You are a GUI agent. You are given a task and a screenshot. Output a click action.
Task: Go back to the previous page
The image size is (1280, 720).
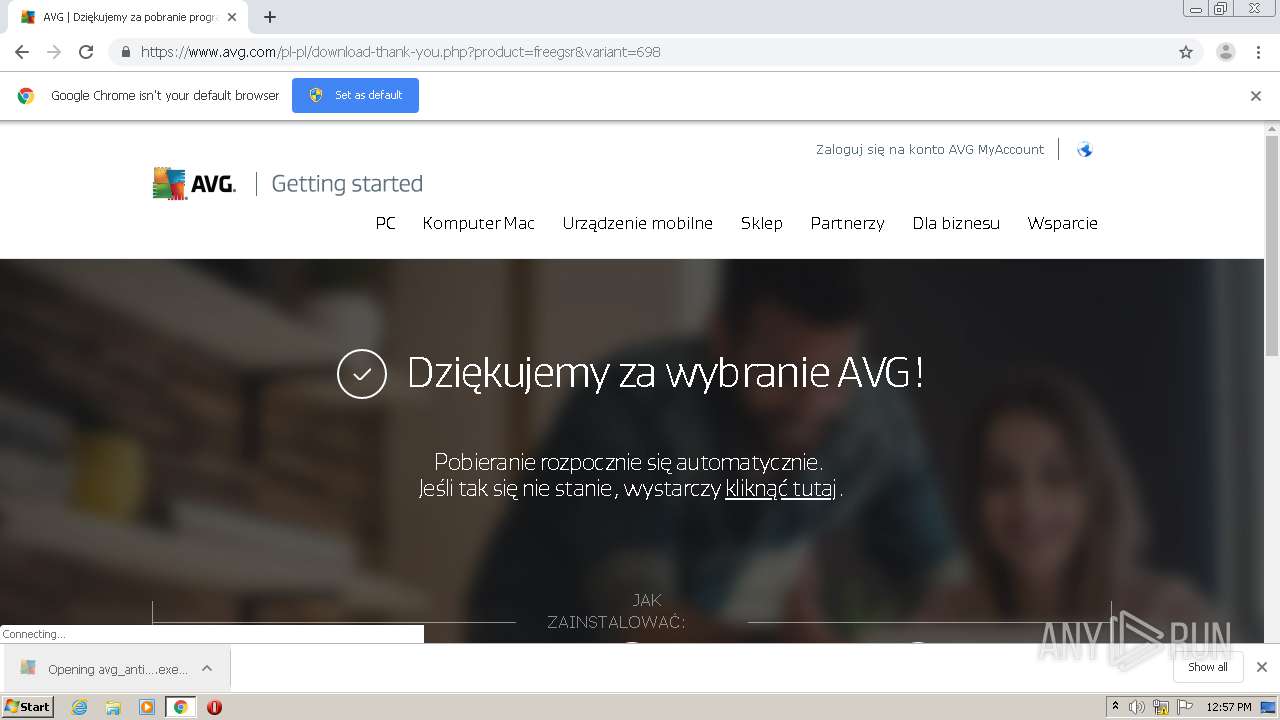[22, 52]
